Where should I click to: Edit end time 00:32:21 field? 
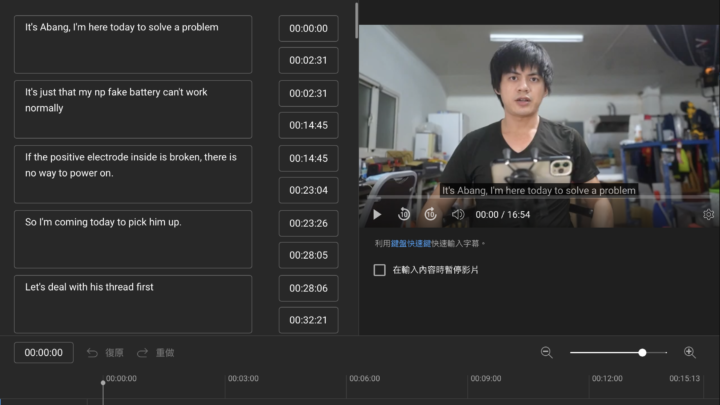click(308, 319)
